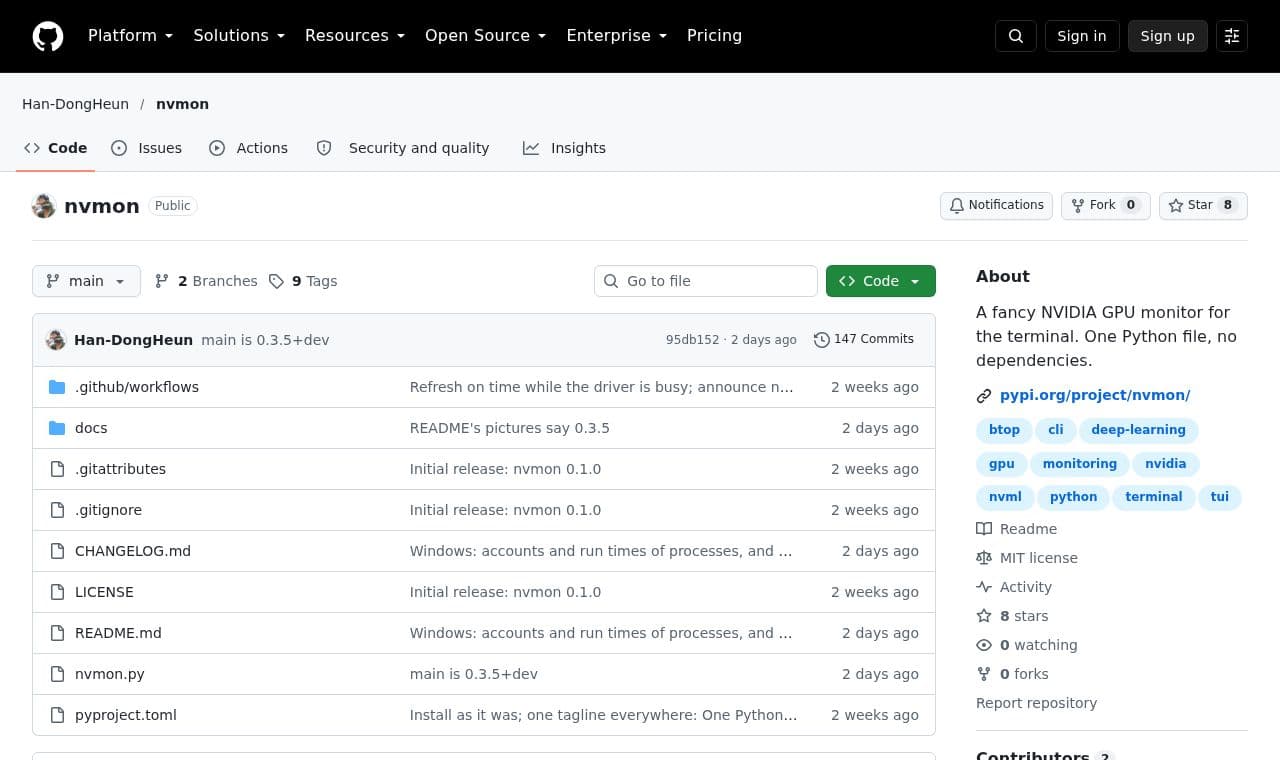Viewport: 1280px width, 760px height.
Task: Open the main branch switcher dropdown
Action: [x=86, y=281]
